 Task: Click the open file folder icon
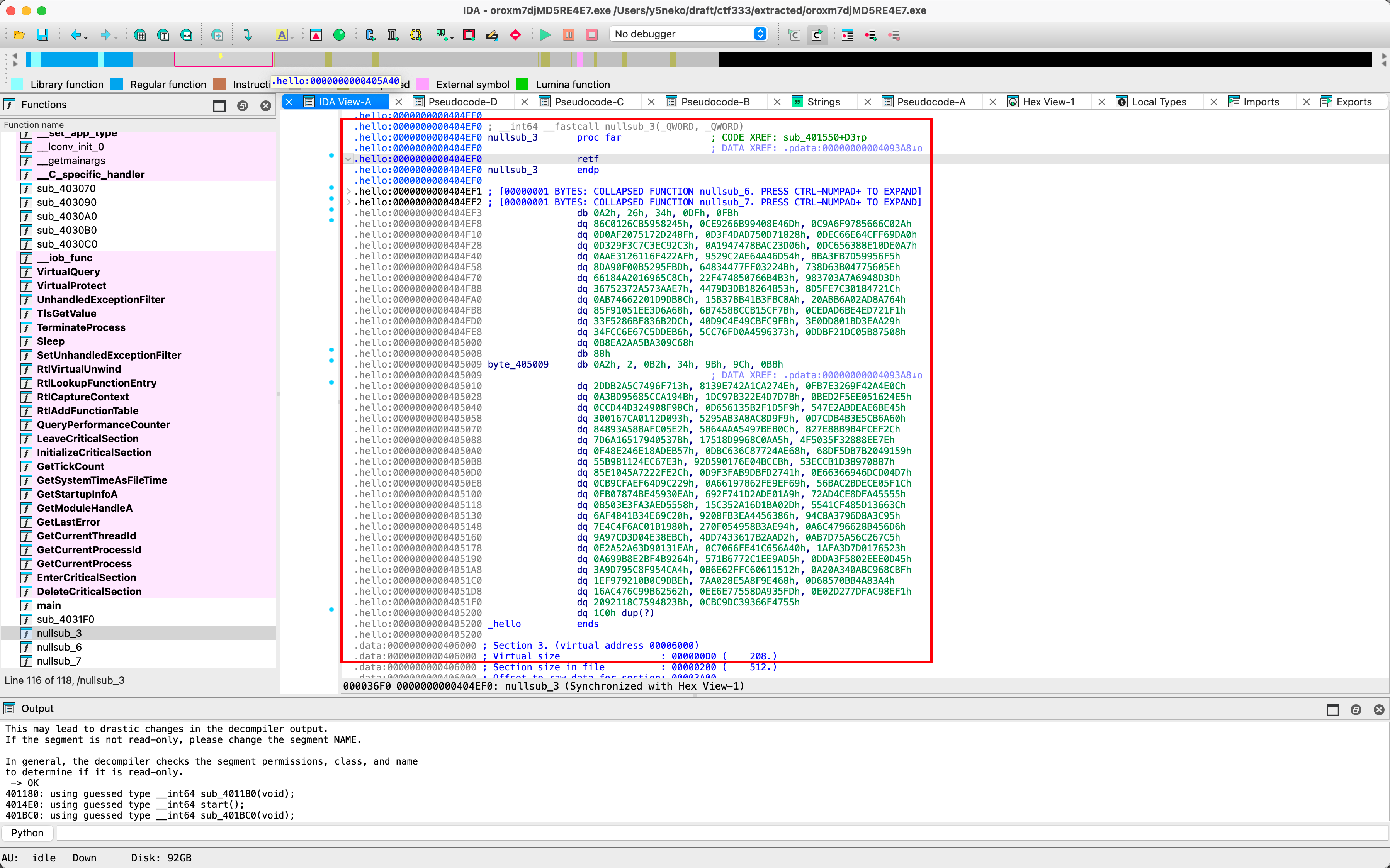tap(19, 35)
